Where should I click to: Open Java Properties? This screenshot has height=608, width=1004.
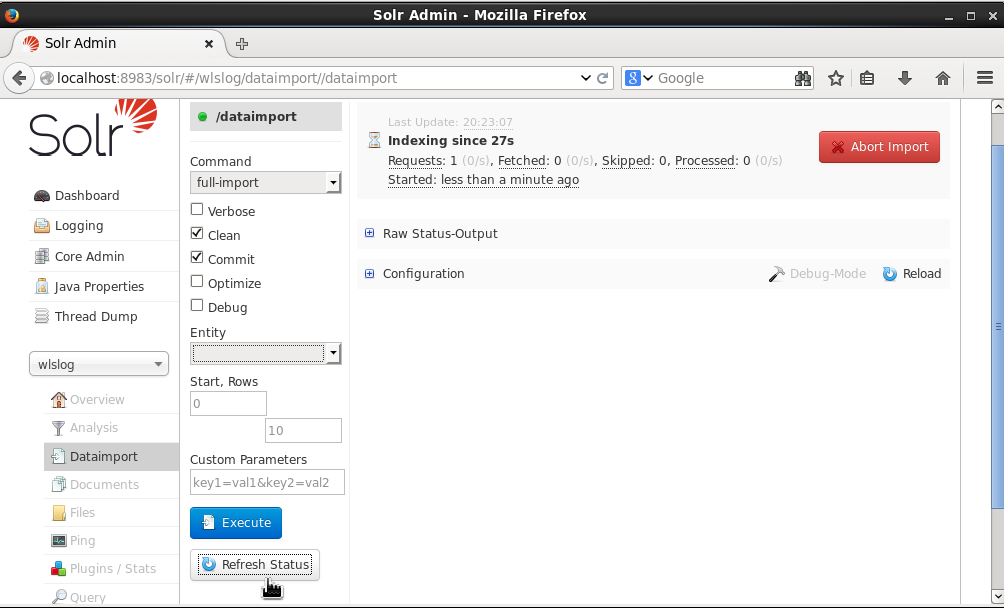tap(99, 286)
